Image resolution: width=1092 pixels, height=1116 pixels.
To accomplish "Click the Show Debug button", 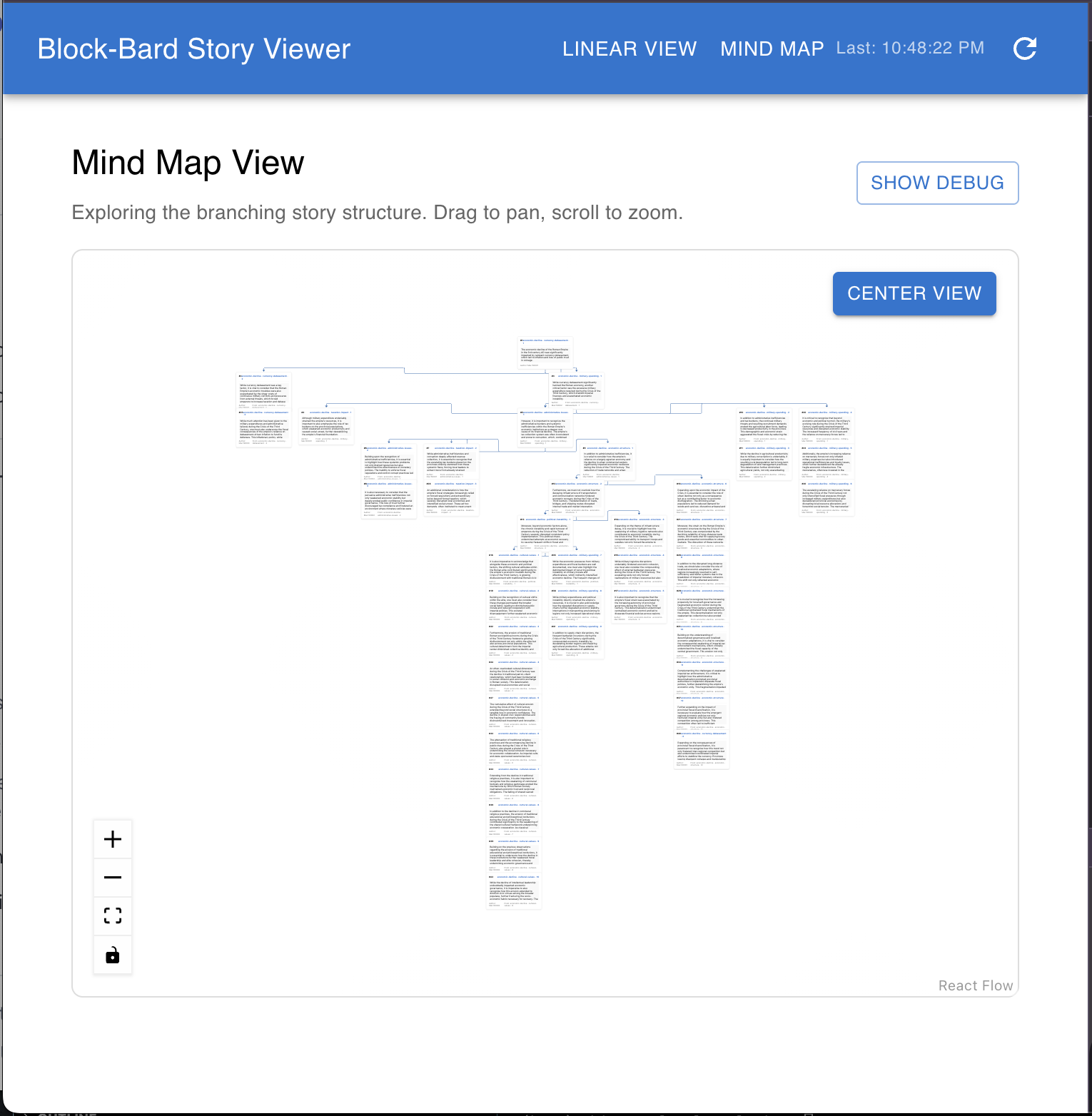I will [x=936, y=183].
